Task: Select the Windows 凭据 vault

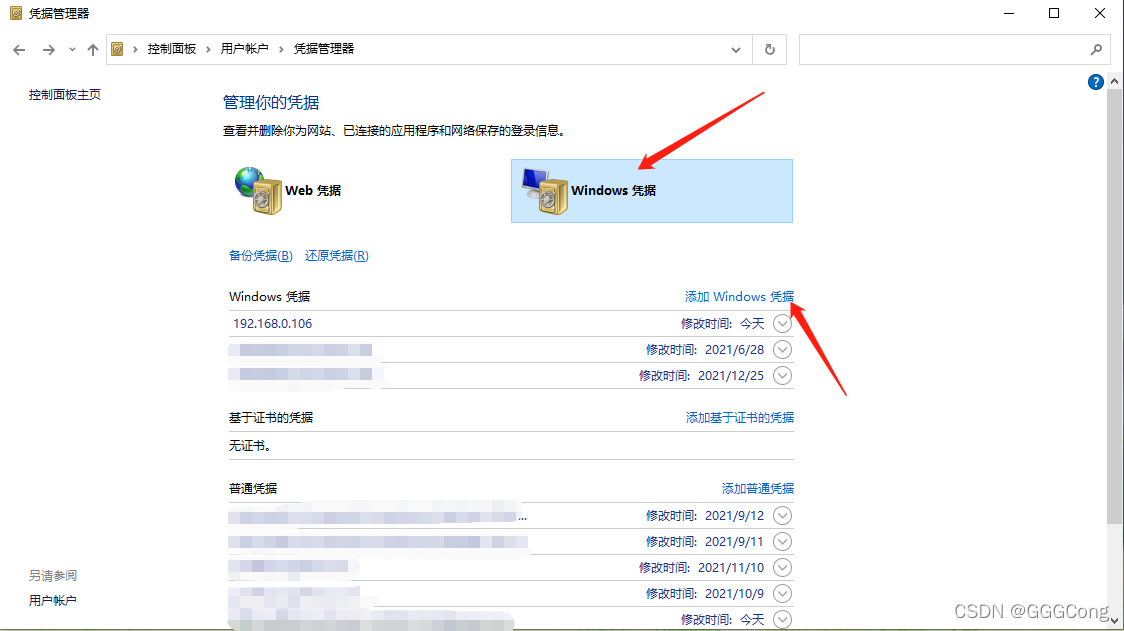Action: click(x=652, y=191)
